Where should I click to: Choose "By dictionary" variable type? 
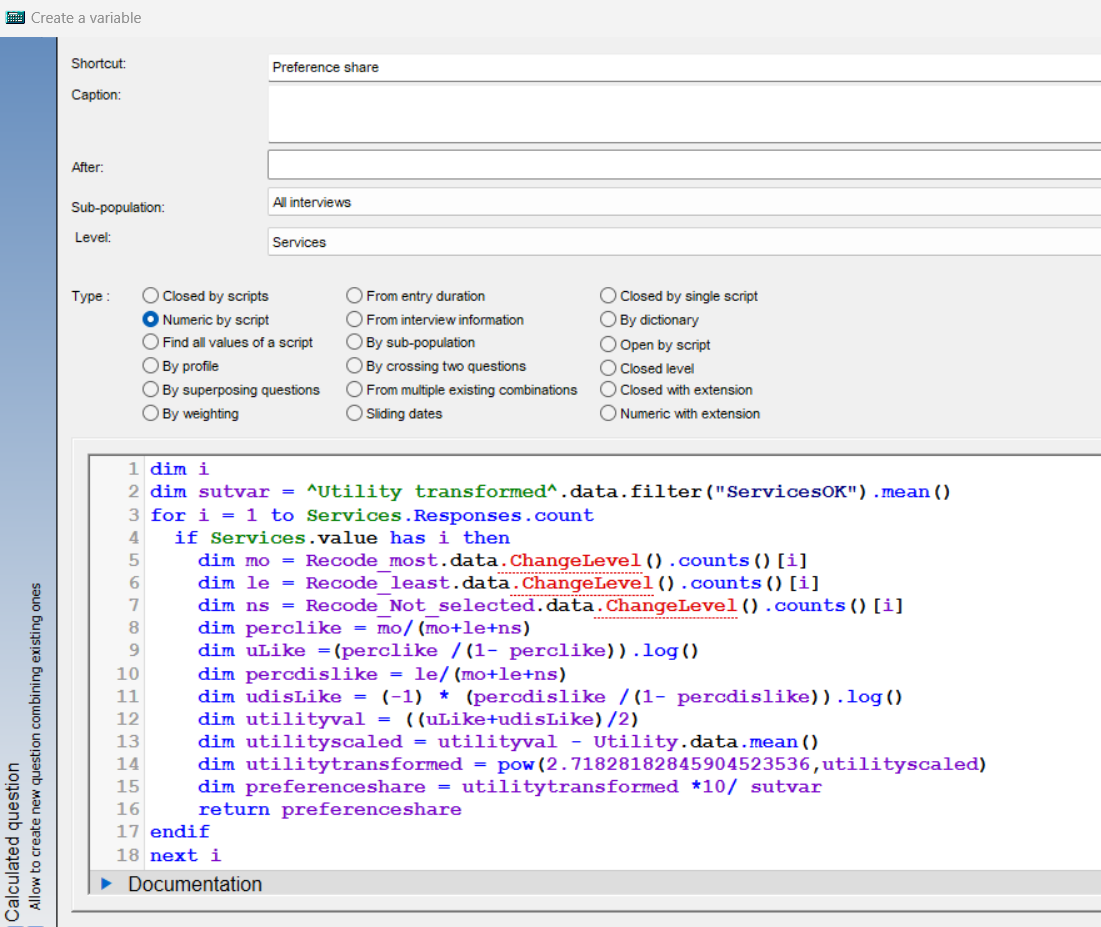tap(608, 320)
